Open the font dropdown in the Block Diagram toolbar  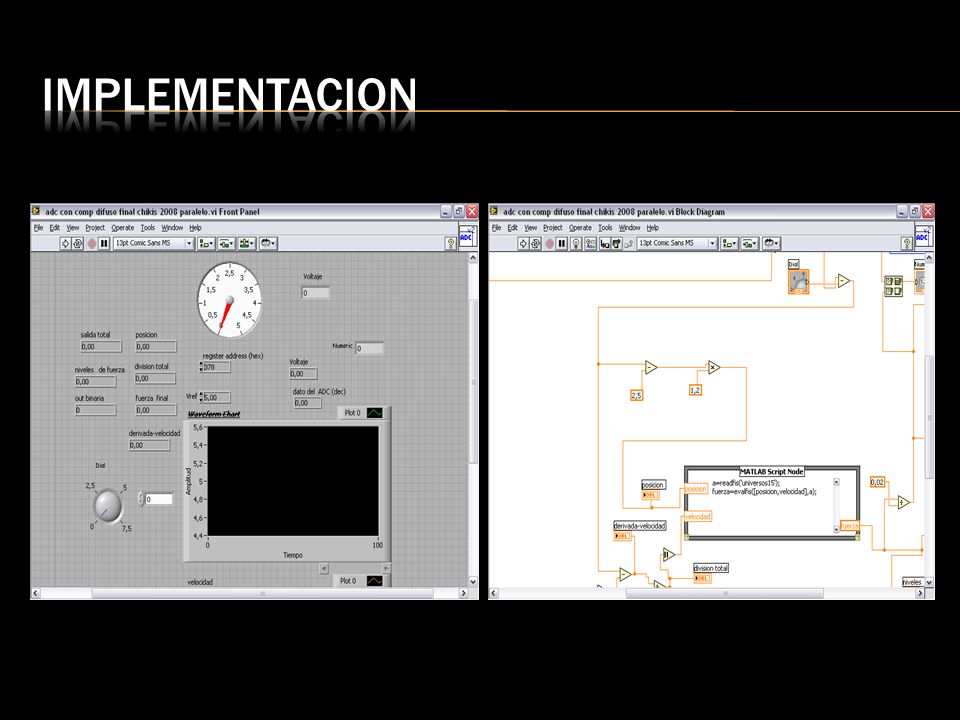tap(677, 244)
